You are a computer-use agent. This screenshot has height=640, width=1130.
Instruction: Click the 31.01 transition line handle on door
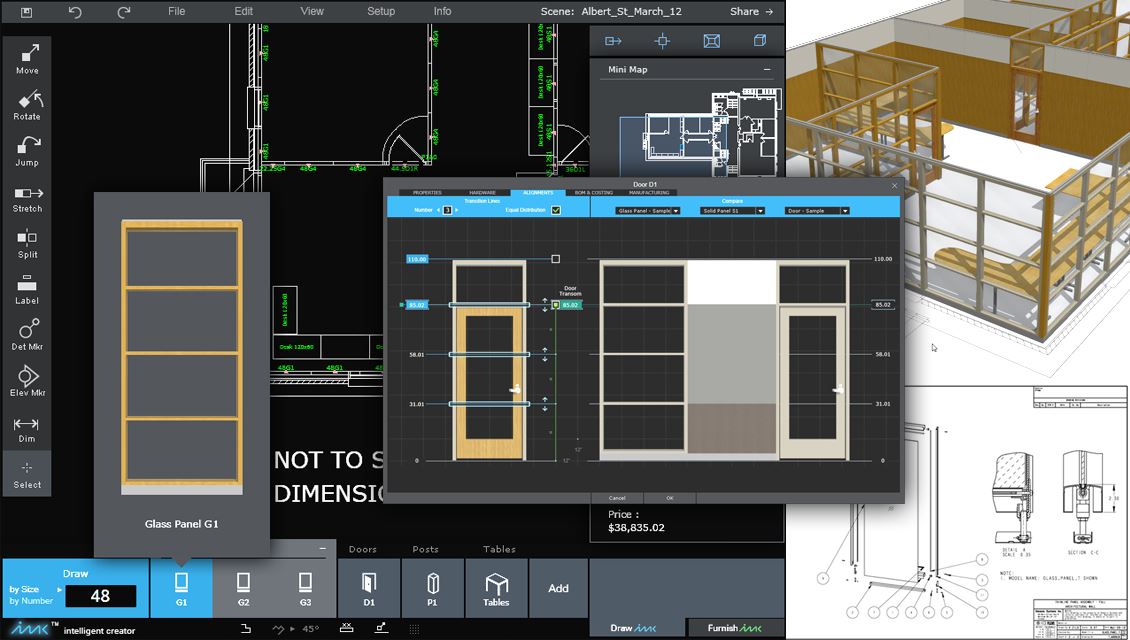(x=489, y=404)
